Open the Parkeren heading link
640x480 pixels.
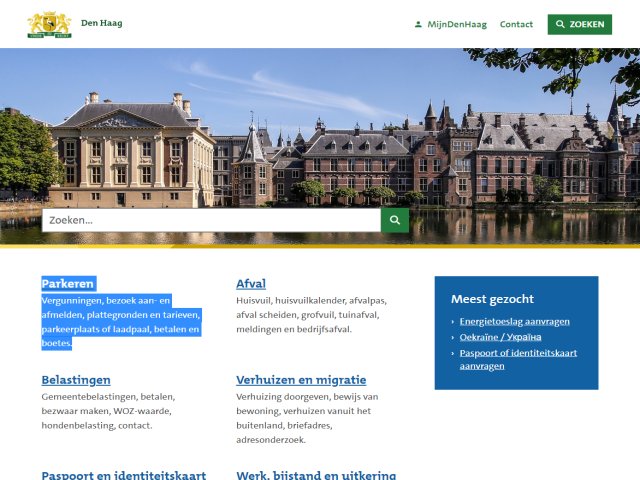point(68,284)
